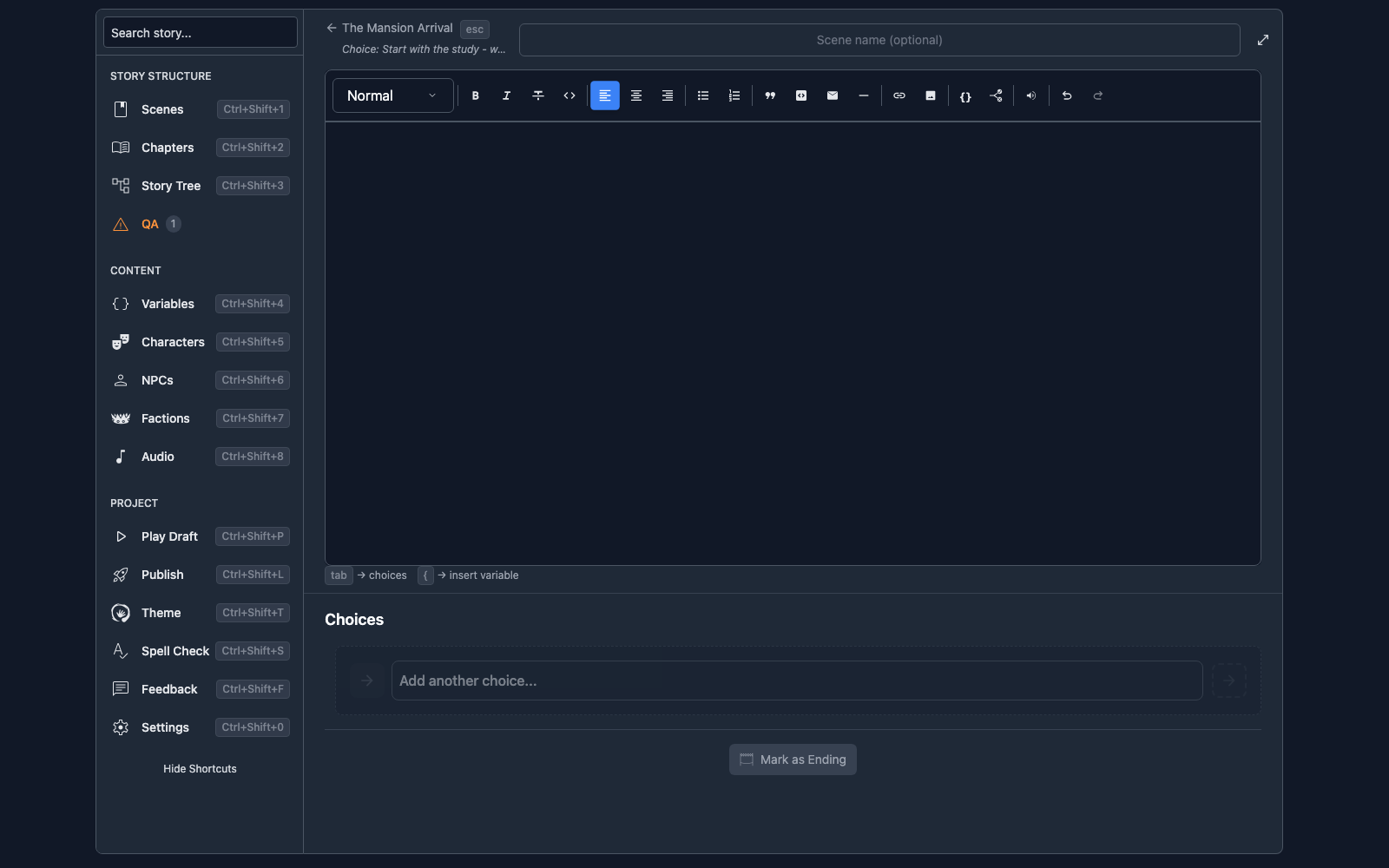
Task: Insert a horizontal divider line
Action: [x=864, y=95]
